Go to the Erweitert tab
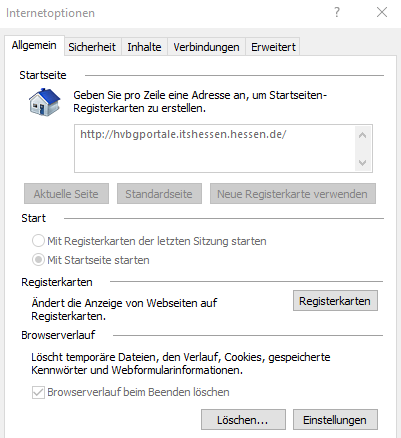 (273, 47)
